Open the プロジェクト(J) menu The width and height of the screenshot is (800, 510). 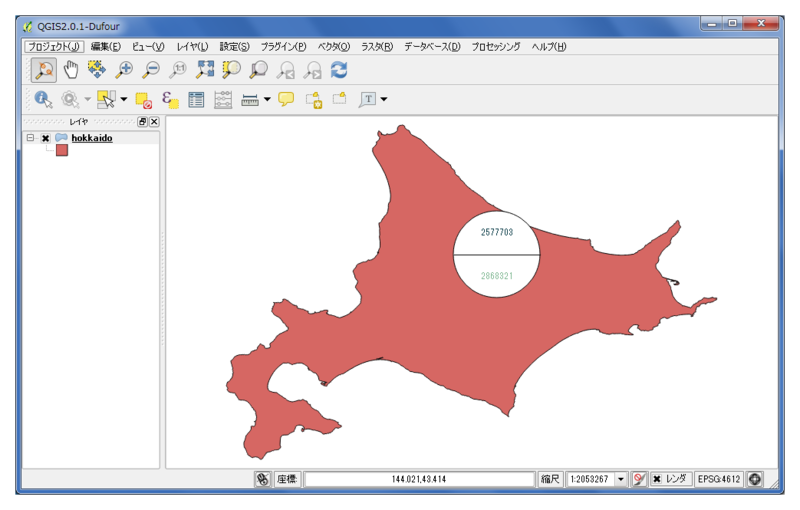tap(54, 46)
